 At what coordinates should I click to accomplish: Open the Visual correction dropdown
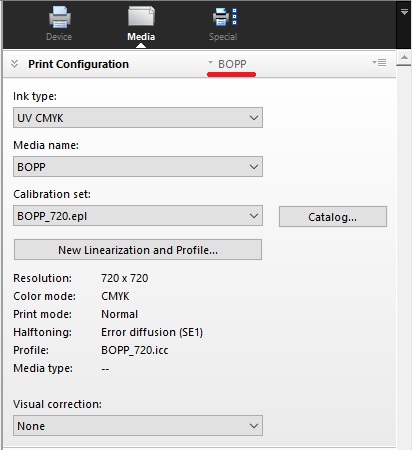[138, 426]
